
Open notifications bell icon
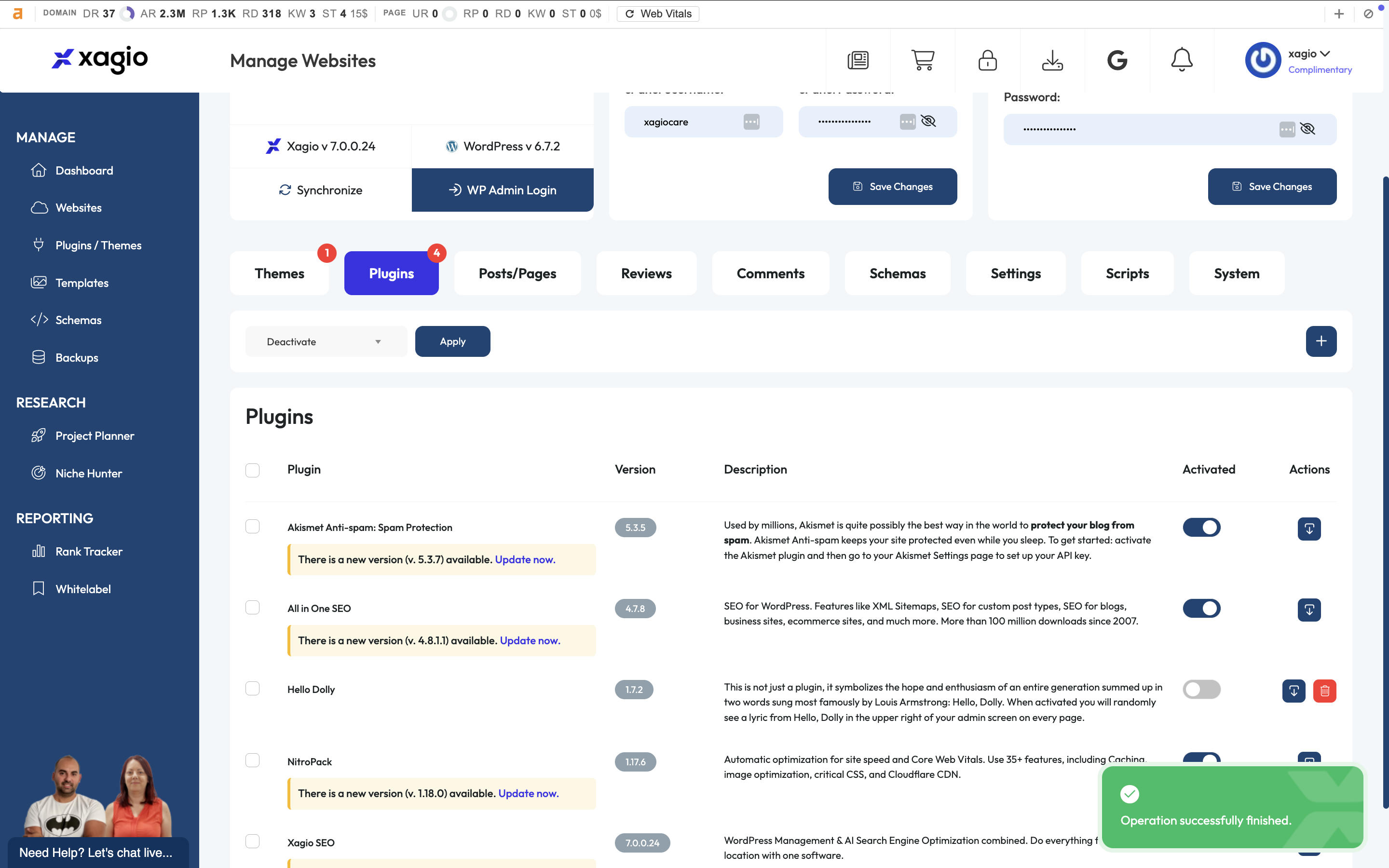pos(1182,60)
